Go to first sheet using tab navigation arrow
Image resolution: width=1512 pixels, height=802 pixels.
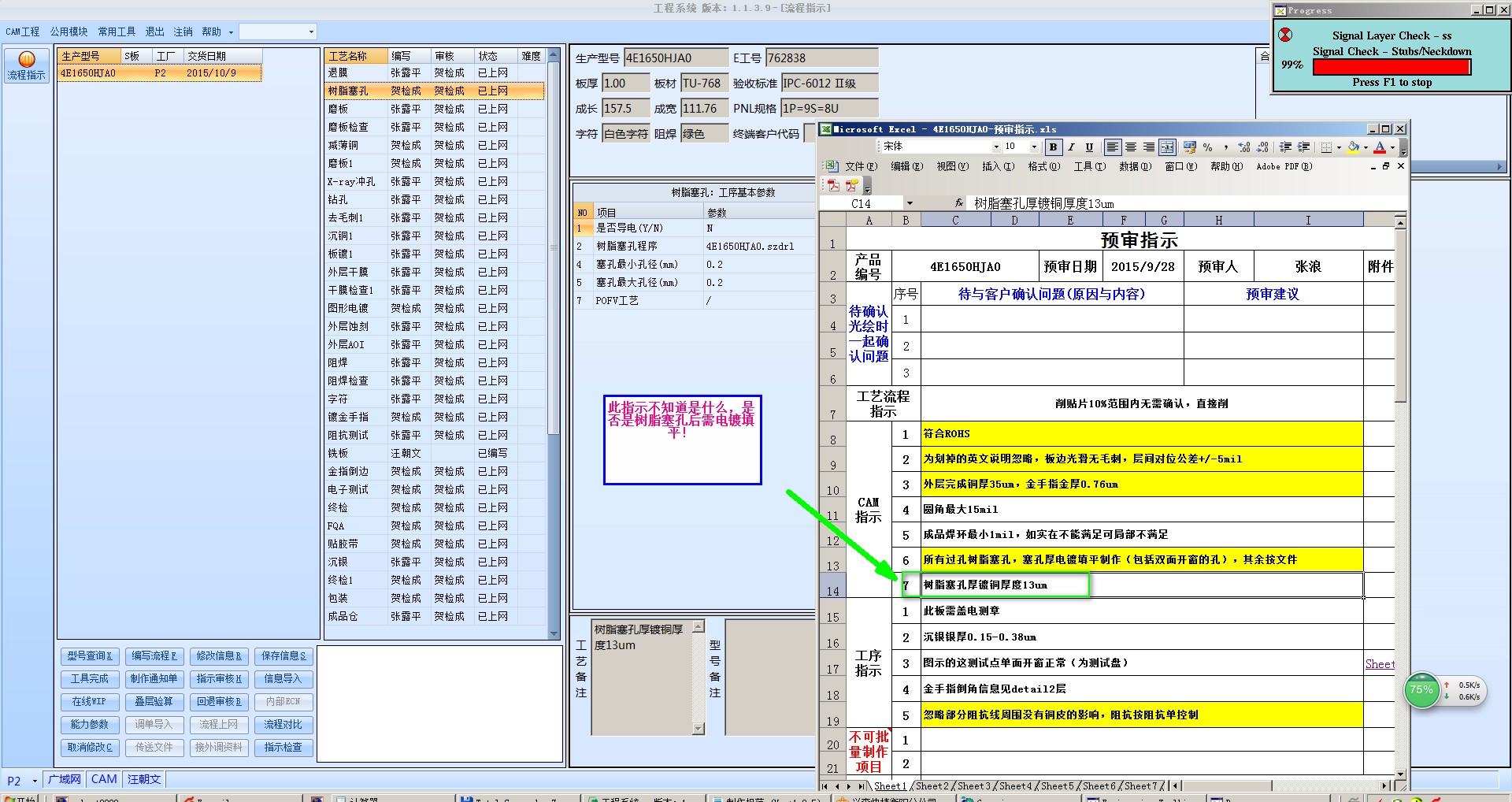825,786
